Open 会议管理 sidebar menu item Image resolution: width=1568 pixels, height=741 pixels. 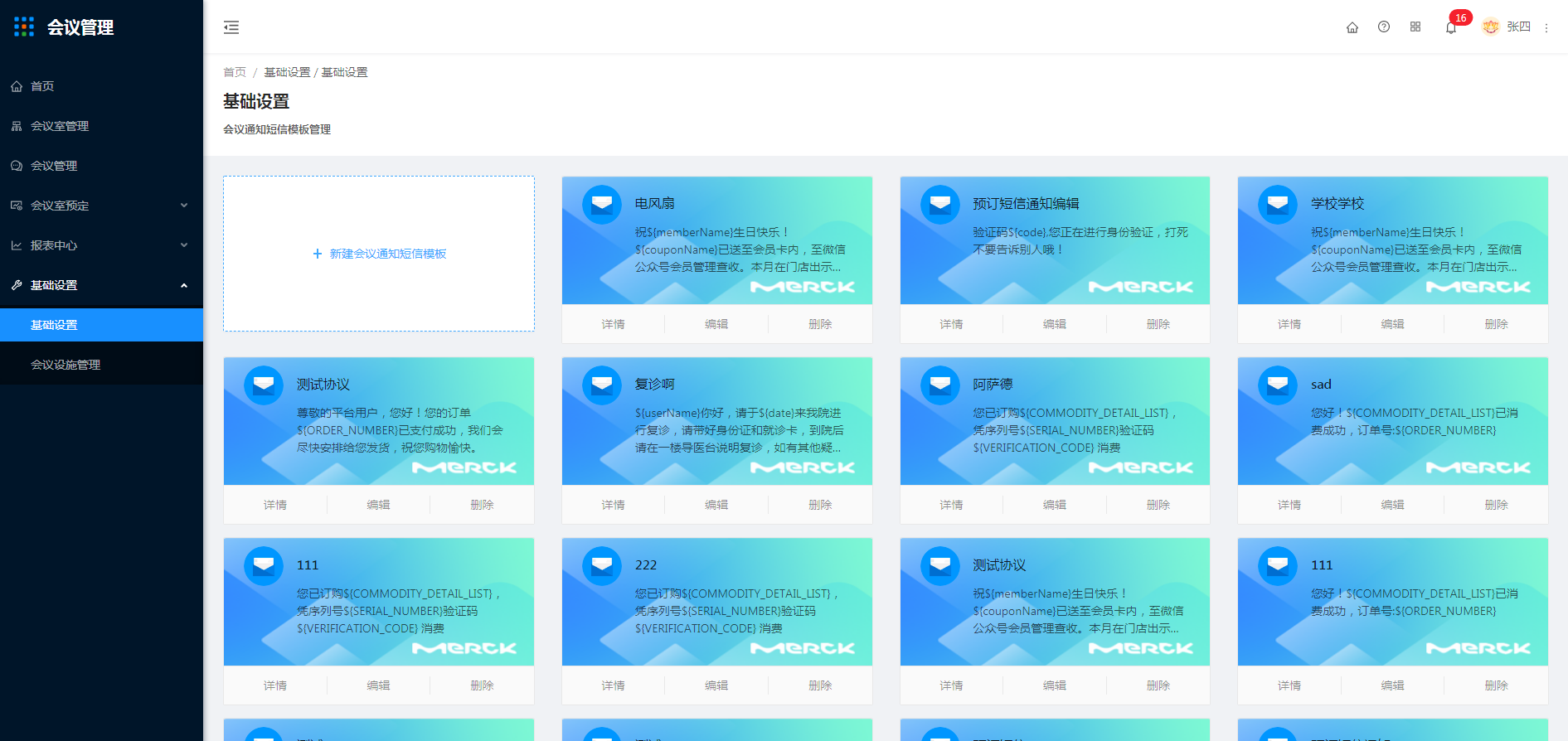[101, 166]
